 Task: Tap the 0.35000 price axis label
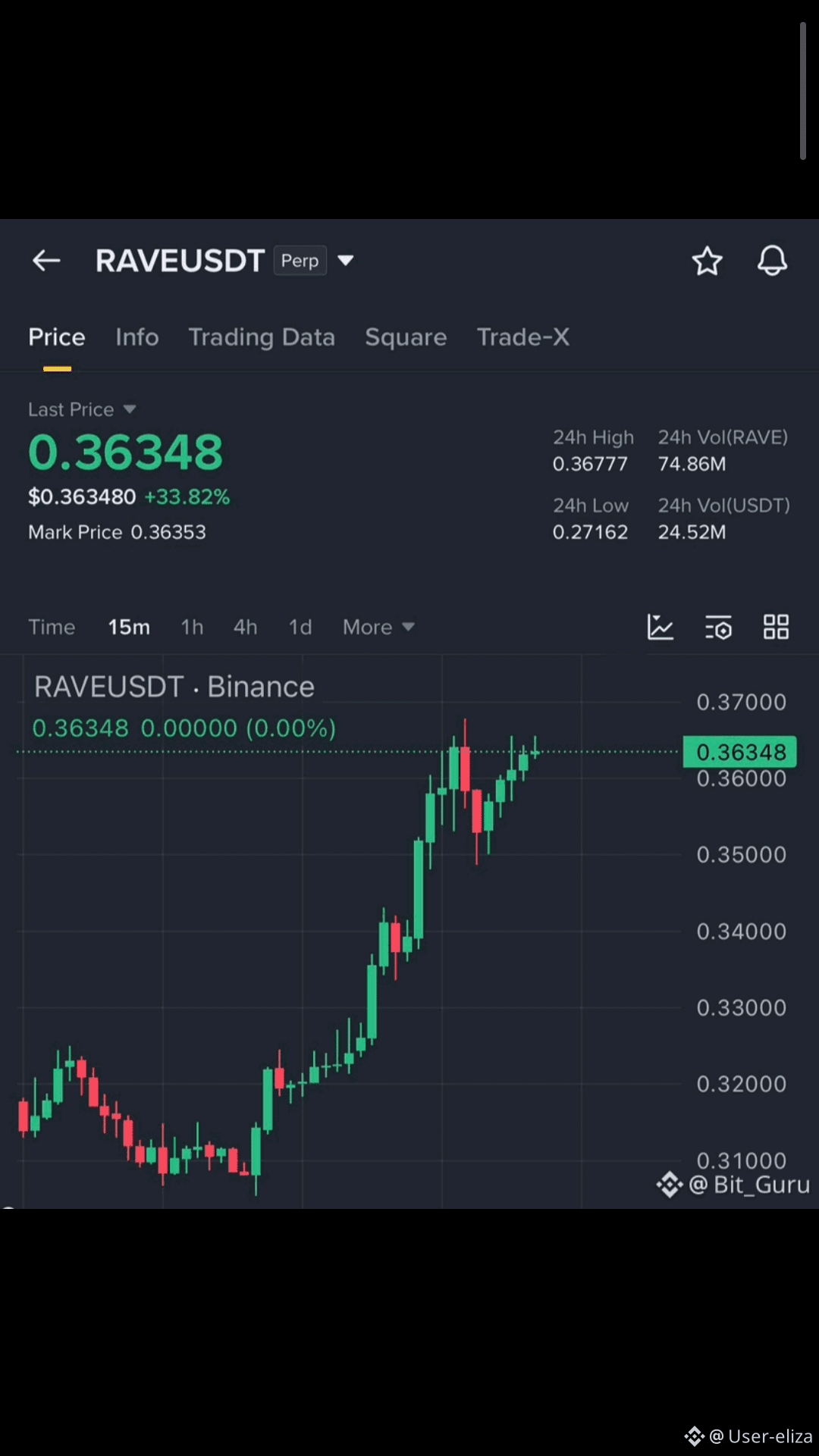click(x=742, y=855)
